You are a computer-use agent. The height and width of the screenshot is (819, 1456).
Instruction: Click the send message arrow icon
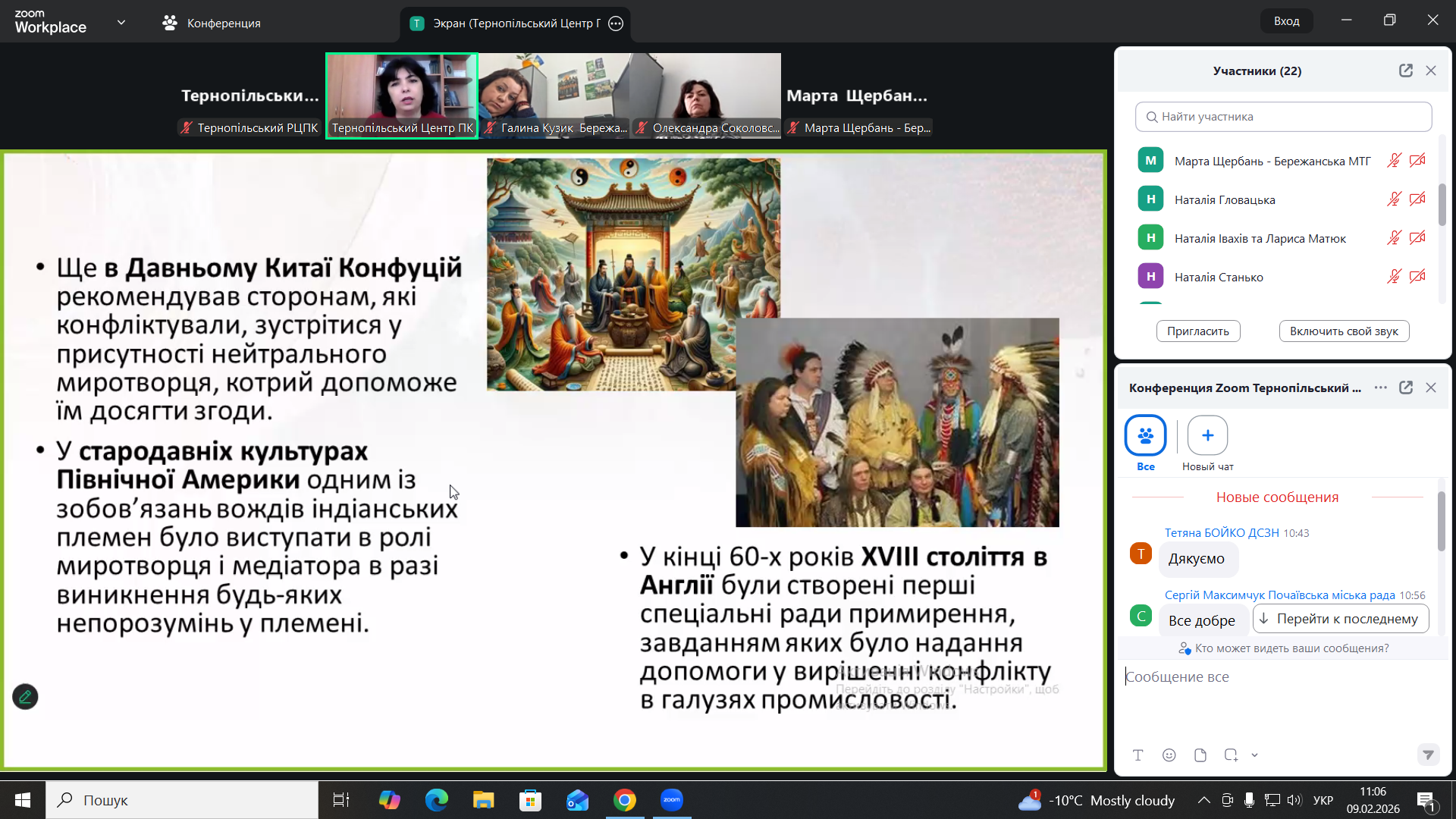tap(1428, 755)
